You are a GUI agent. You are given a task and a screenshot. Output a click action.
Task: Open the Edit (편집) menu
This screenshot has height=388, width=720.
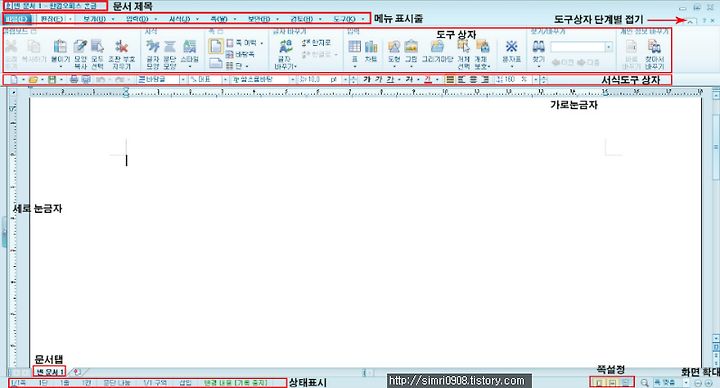click(51, 19)
